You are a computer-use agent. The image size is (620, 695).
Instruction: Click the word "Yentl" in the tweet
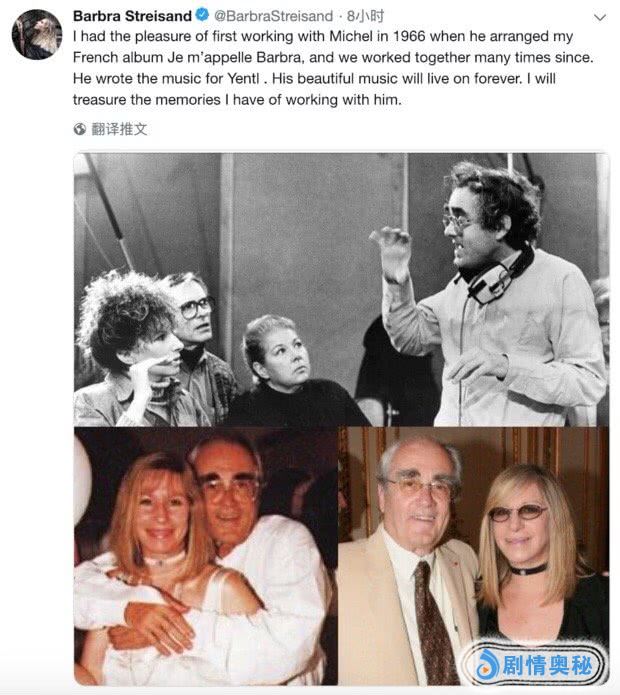tap(243, 78)
